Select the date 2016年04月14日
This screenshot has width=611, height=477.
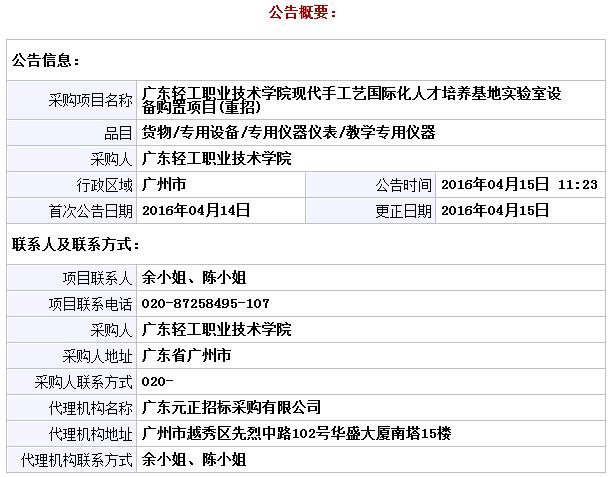pos(196,211)
